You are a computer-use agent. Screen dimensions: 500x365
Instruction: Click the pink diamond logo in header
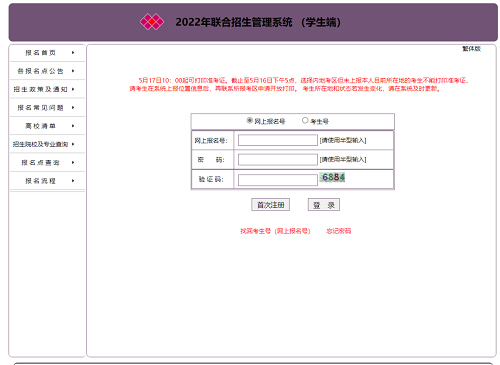[x=152, y=22]
